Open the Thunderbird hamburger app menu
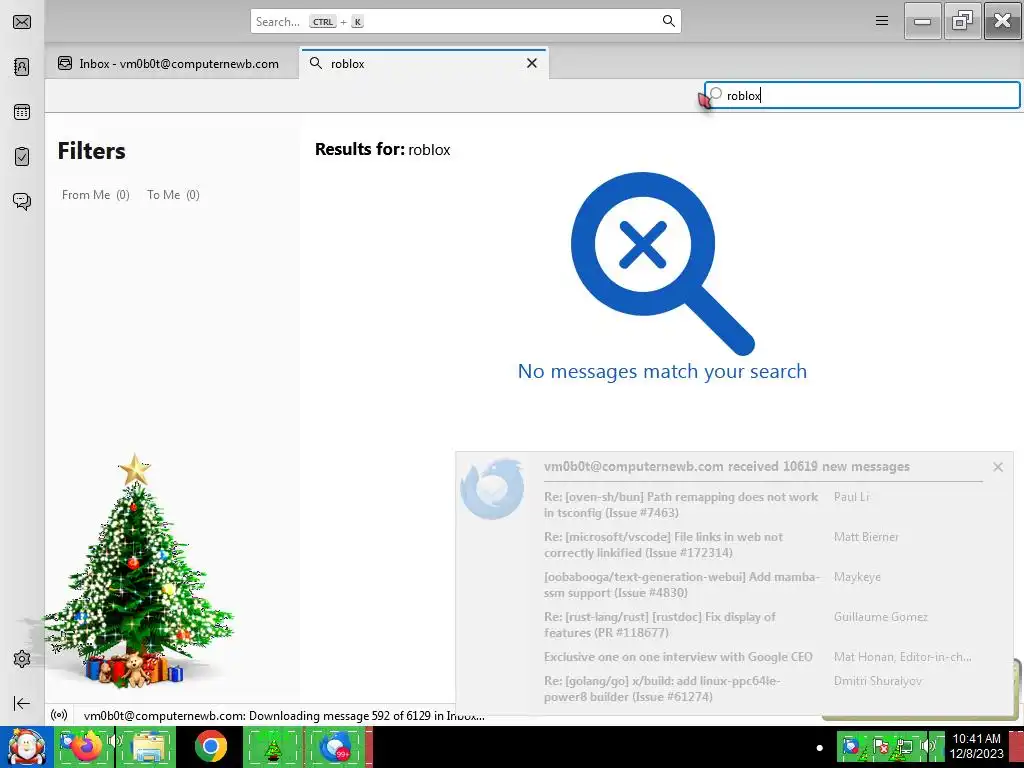 tap(882, 21)
